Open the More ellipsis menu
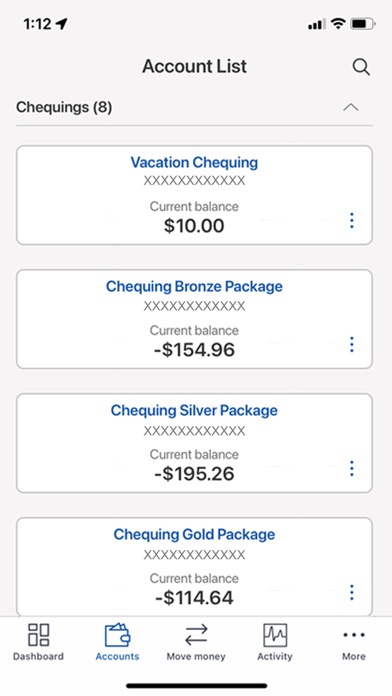This screenshot has width=392, height=696. tap(354, 635)
